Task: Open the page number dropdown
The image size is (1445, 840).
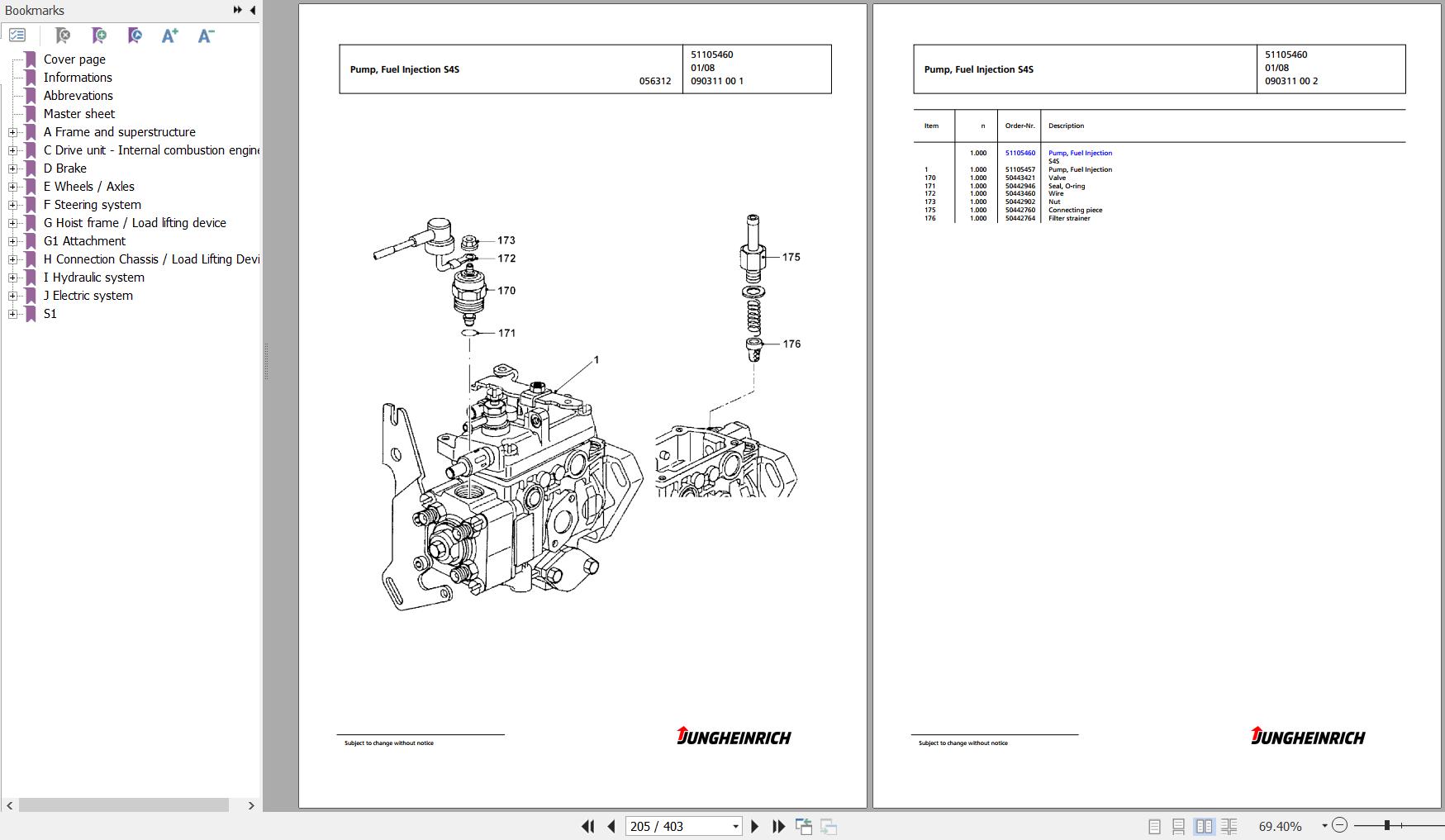Action: pos(734,826)
